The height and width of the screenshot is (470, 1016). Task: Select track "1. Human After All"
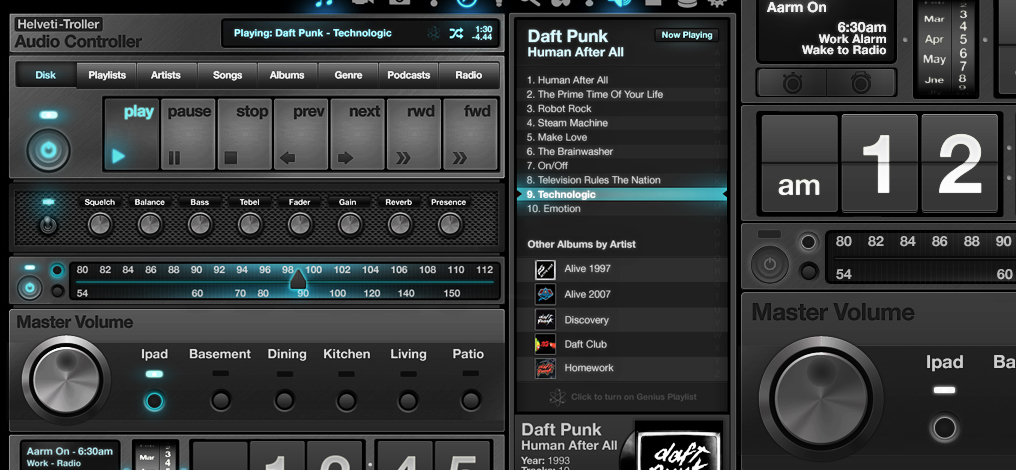[622, 80]
